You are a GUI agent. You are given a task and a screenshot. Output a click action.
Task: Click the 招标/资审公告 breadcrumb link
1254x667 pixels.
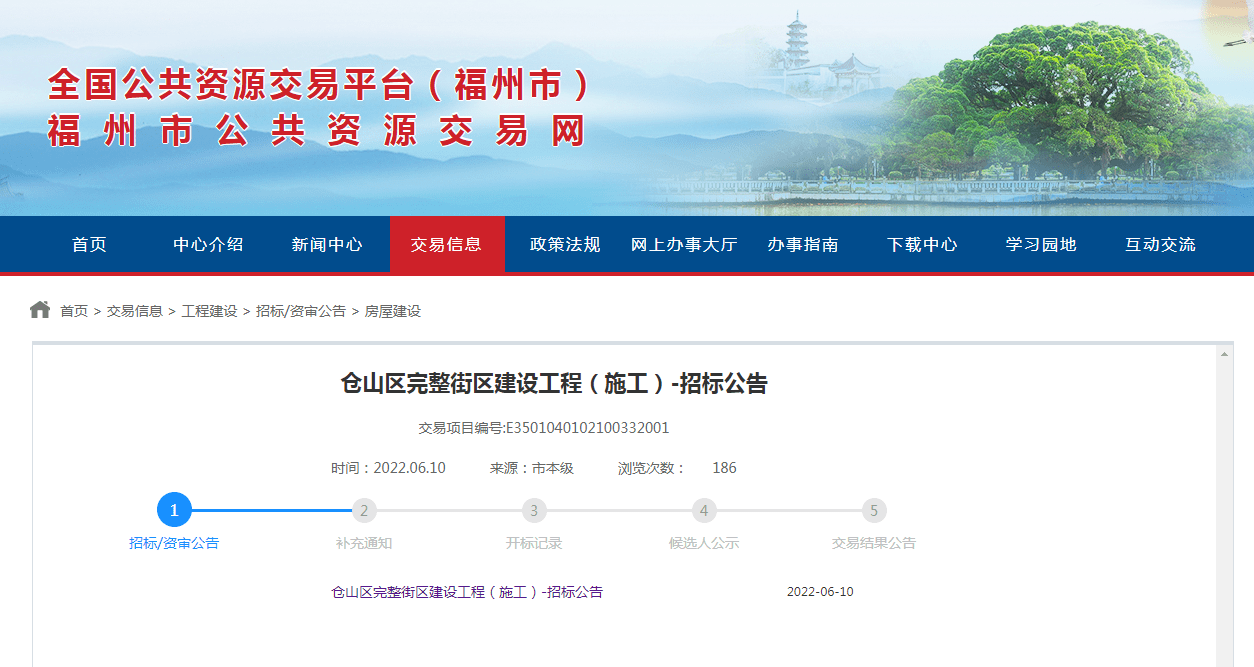[301, 311]
